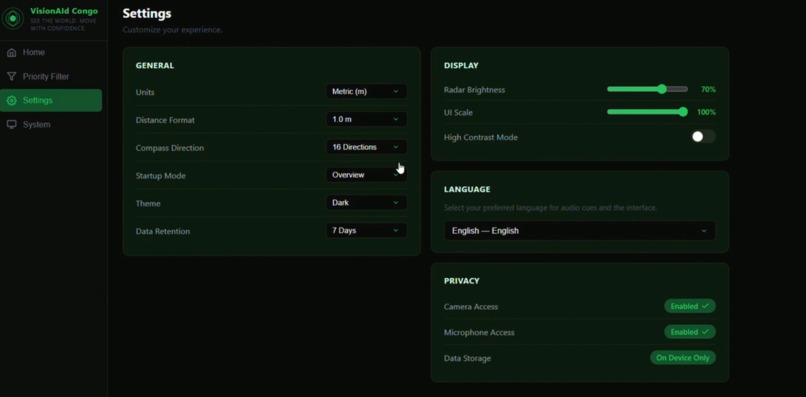Click 'Customize your experience.' subtitle

(x=172, y=30)
